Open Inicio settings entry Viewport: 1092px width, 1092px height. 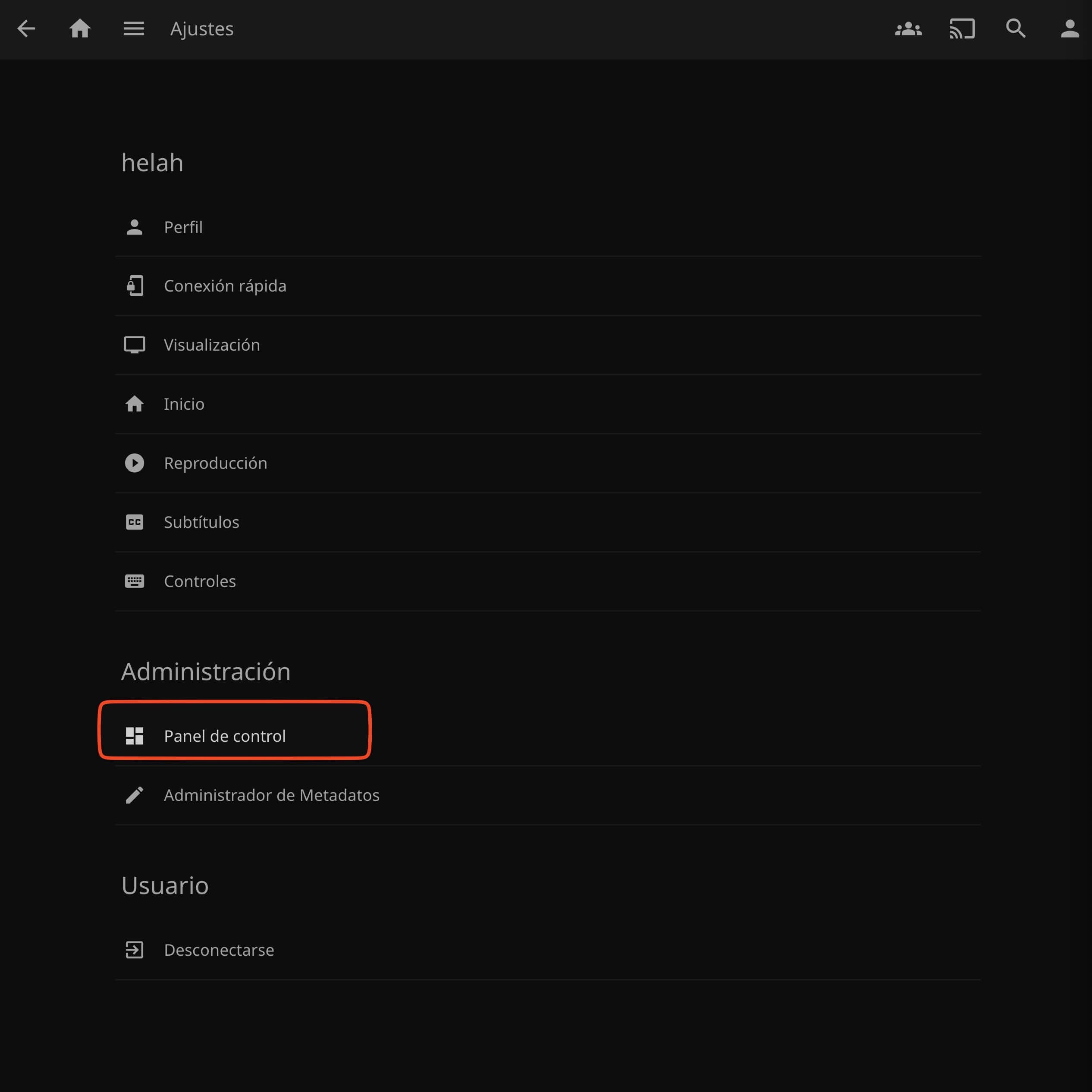(x=184, y=404)
